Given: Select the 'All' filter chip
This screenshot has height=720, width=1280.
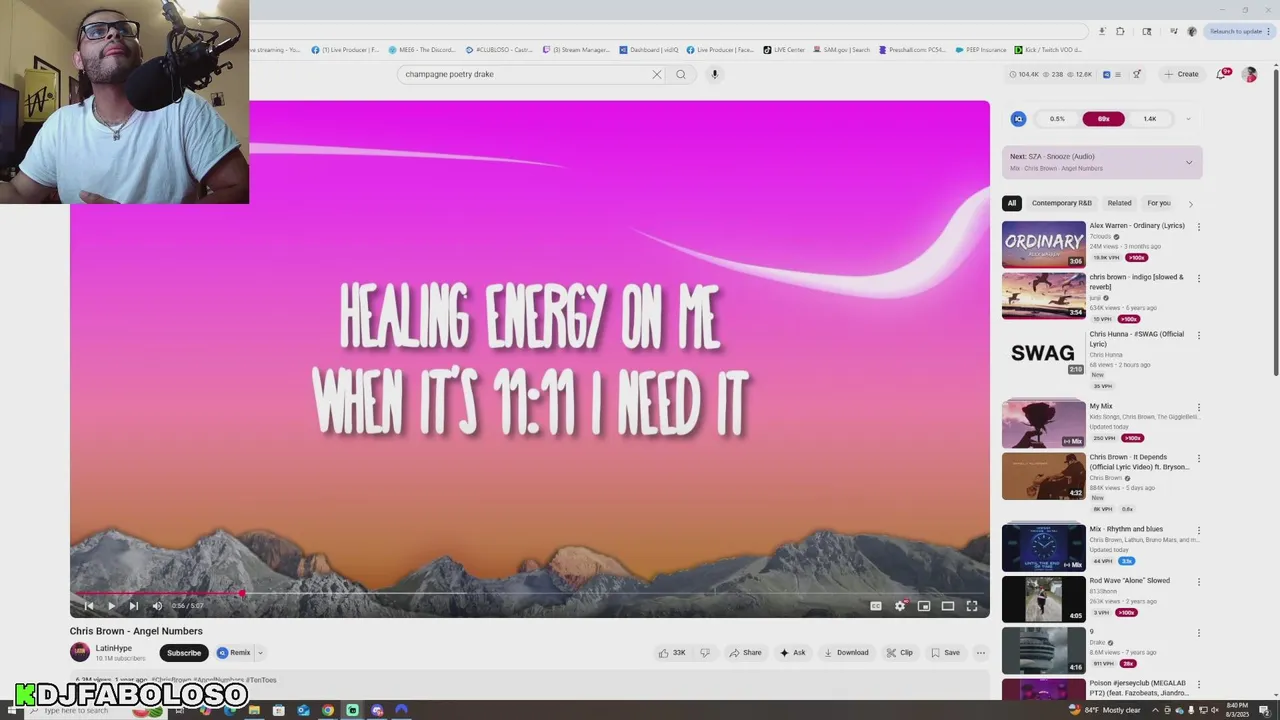Looking at the screenshot, I should coord(1012,203).
